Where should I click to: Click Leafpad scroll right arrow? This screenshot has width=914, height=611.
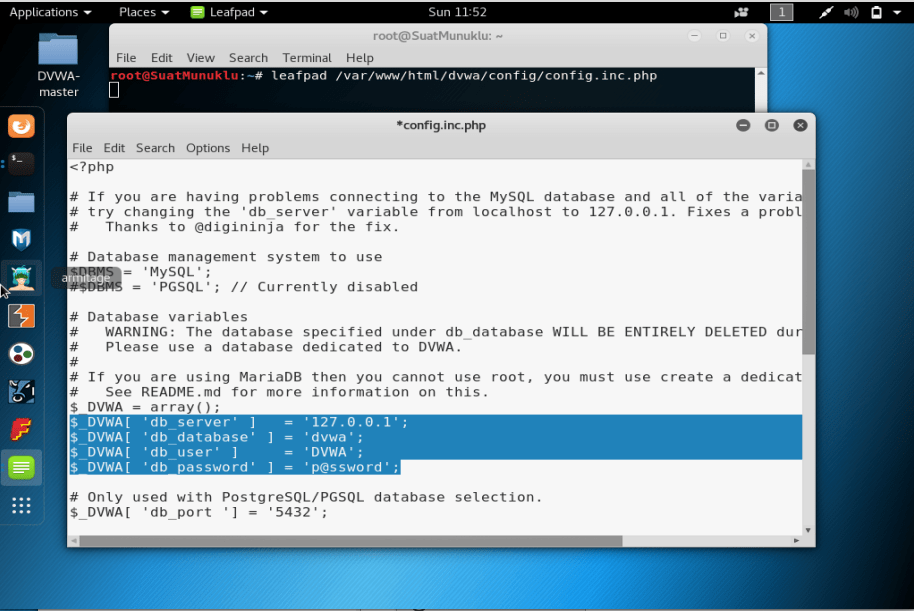[796, 541]
